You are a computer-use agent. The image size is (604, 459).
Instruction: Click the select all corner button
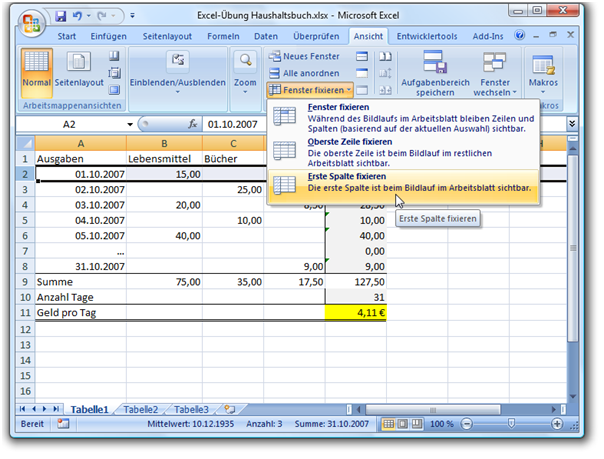(x=25, y=144)
